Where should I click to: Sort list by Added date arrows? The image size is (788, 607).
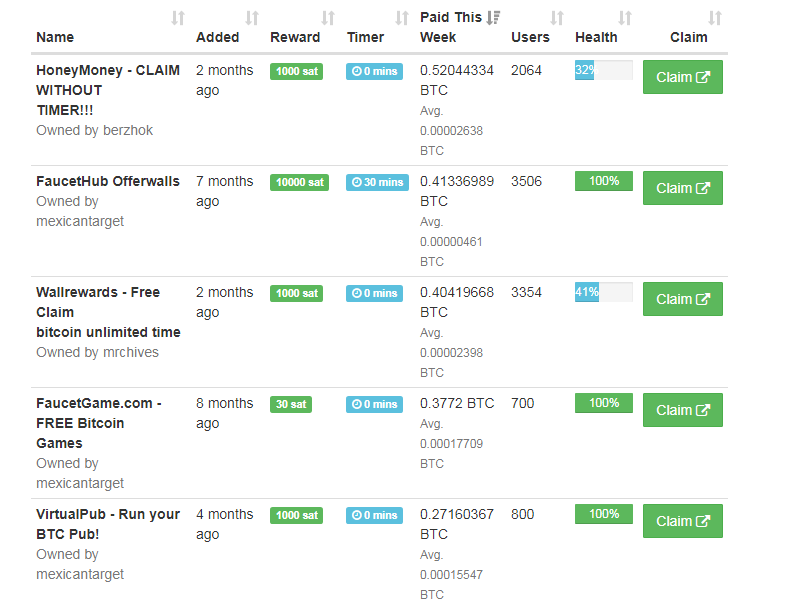252,18
